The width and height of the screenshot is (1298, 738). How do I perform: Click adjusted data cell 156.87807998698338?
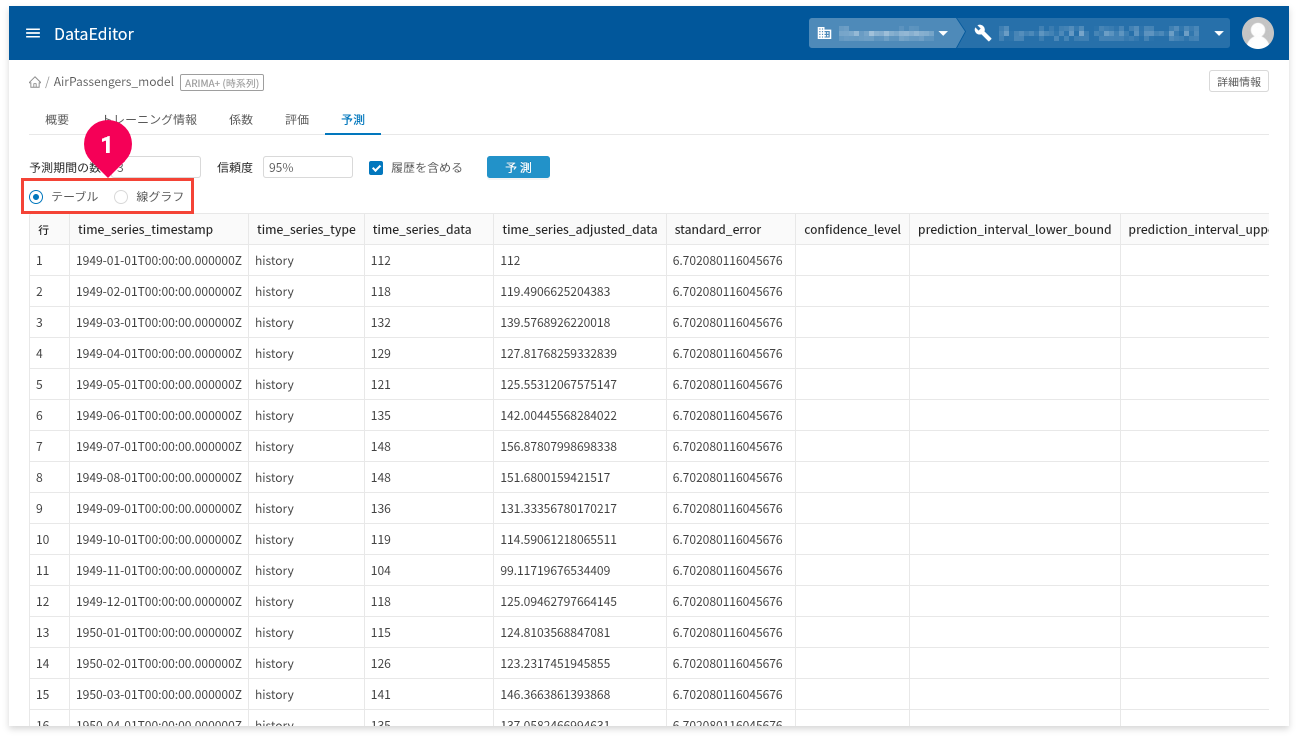(580, 447)
